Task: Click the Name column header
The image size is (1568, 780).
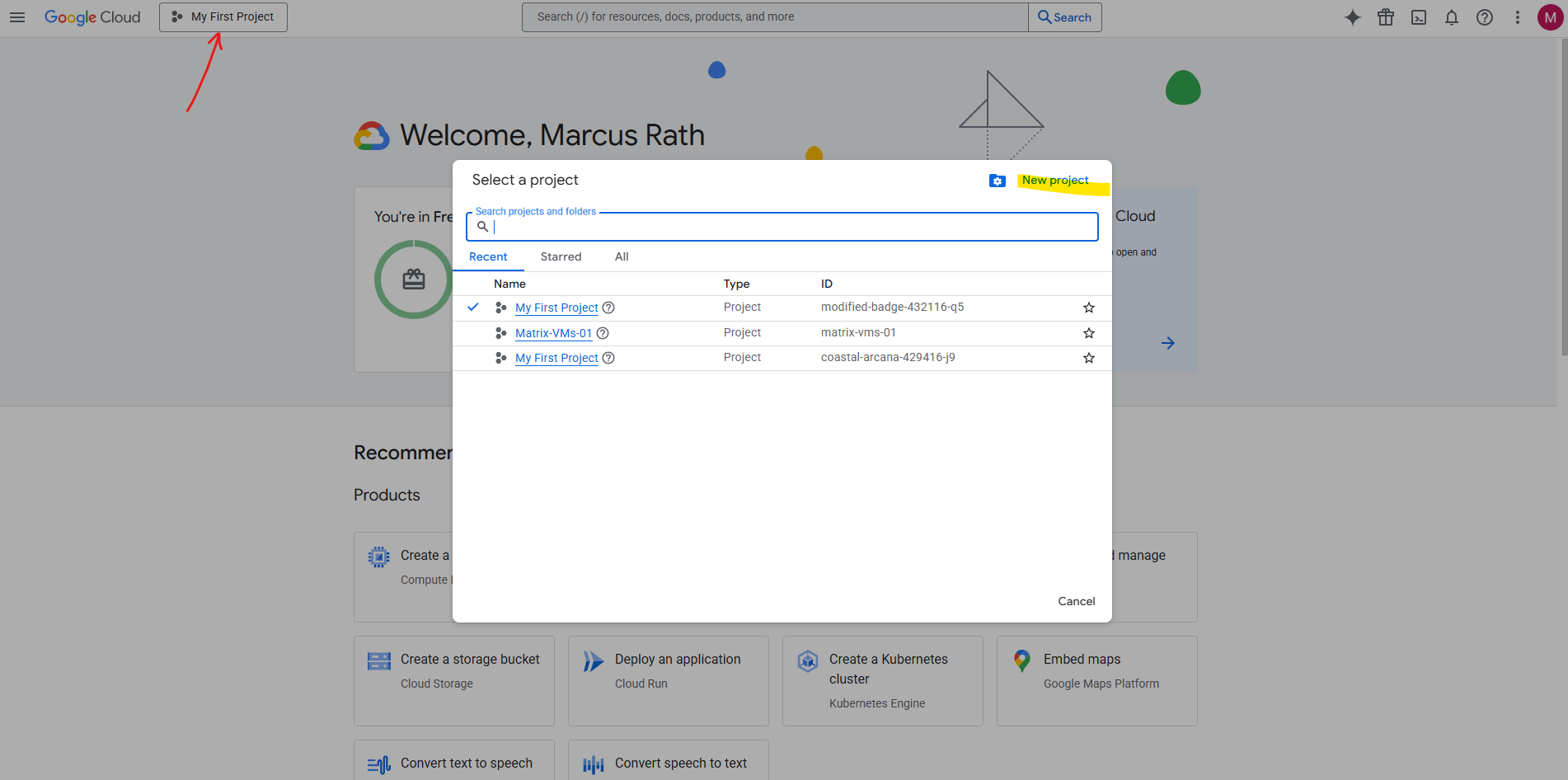Action: click(x=509, y=284)
